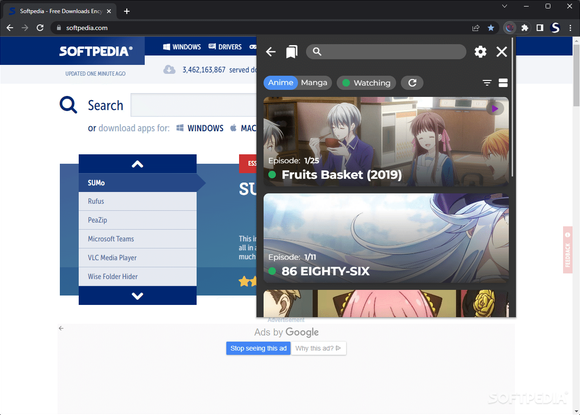Change list layout view icon
Screen dimensions: 580x415
[503, 83]
